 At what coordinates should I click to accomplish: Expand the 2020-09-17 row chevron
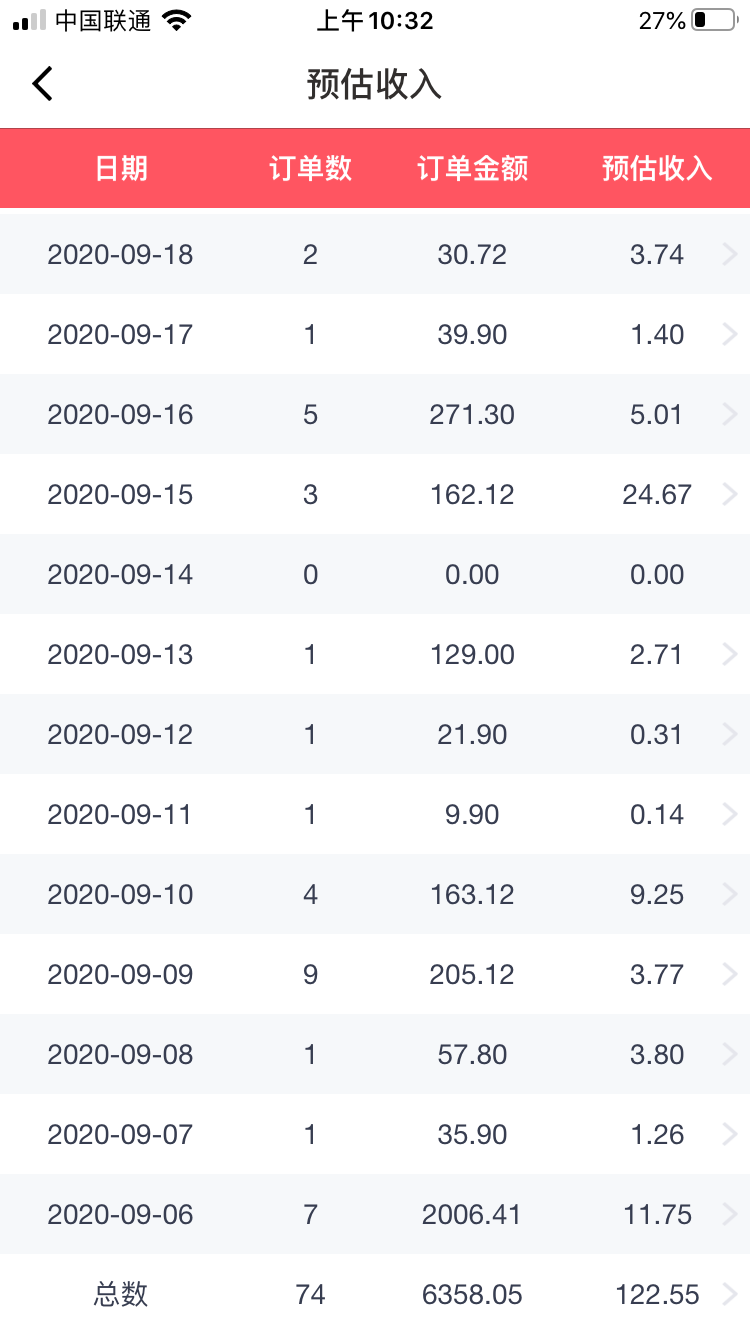[729, 335]
